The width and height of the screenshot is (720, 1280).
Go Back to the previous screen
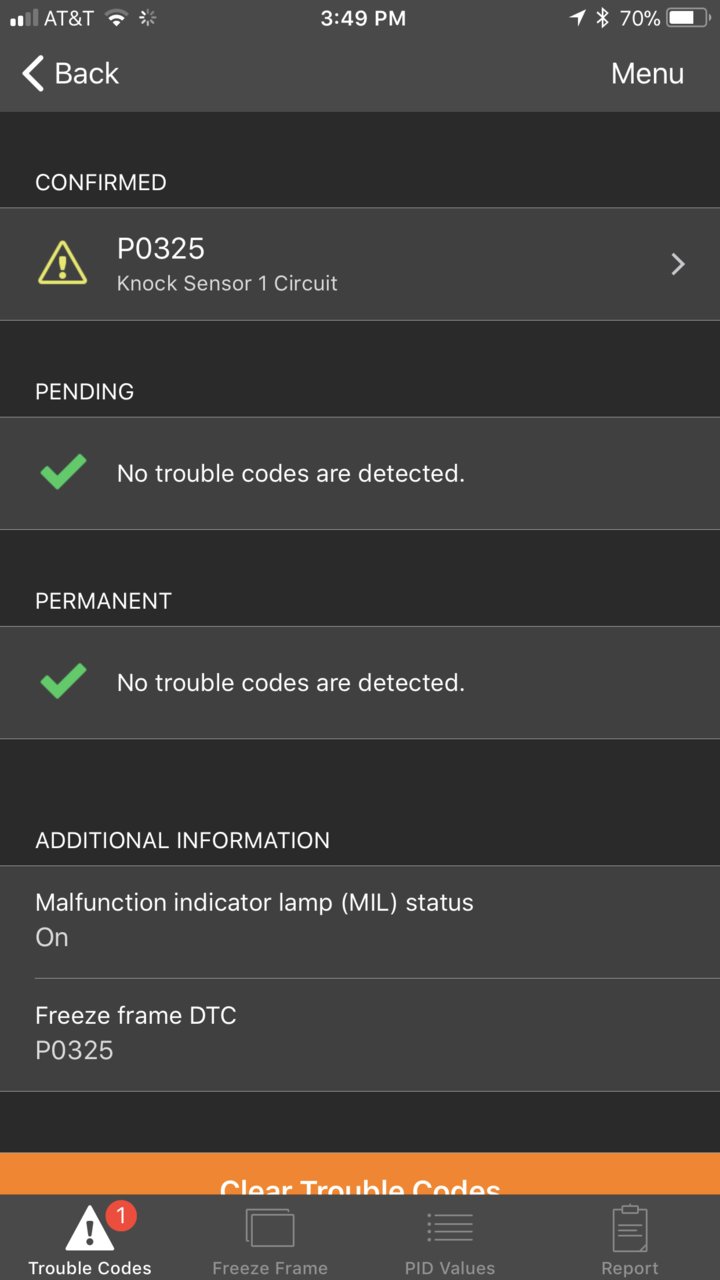tap(70, 73)
